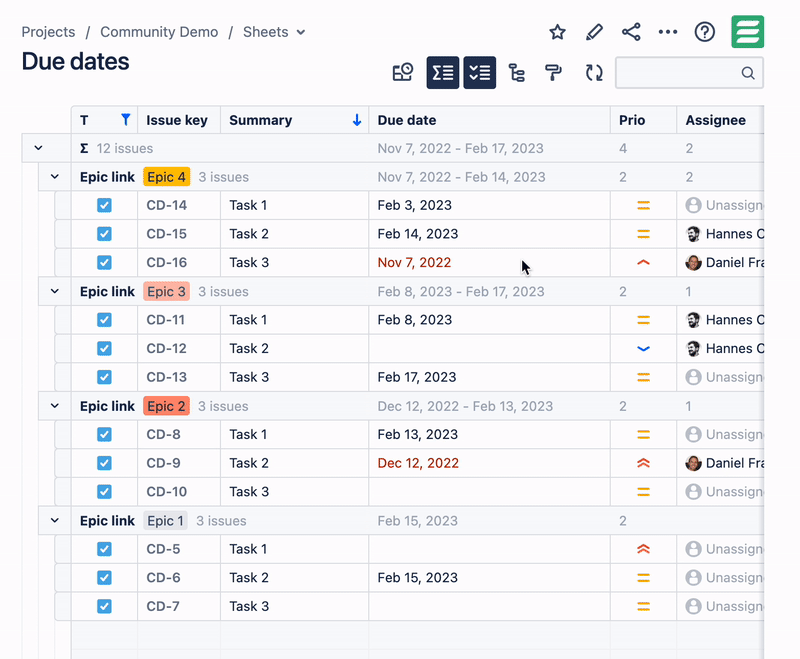The image size is (800, 659).
Task: Collapse the Epic 4 group
Action: click(x=55, y=176)
